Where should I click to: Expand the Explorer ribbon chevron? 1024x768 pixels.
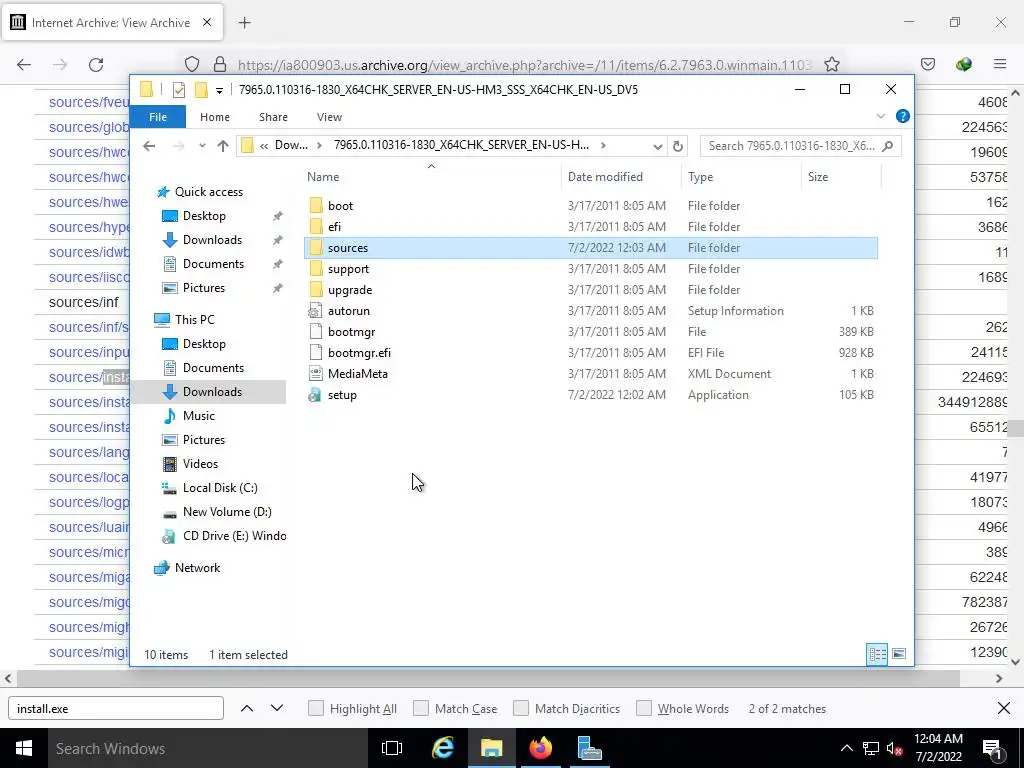[x=880, y=116]
